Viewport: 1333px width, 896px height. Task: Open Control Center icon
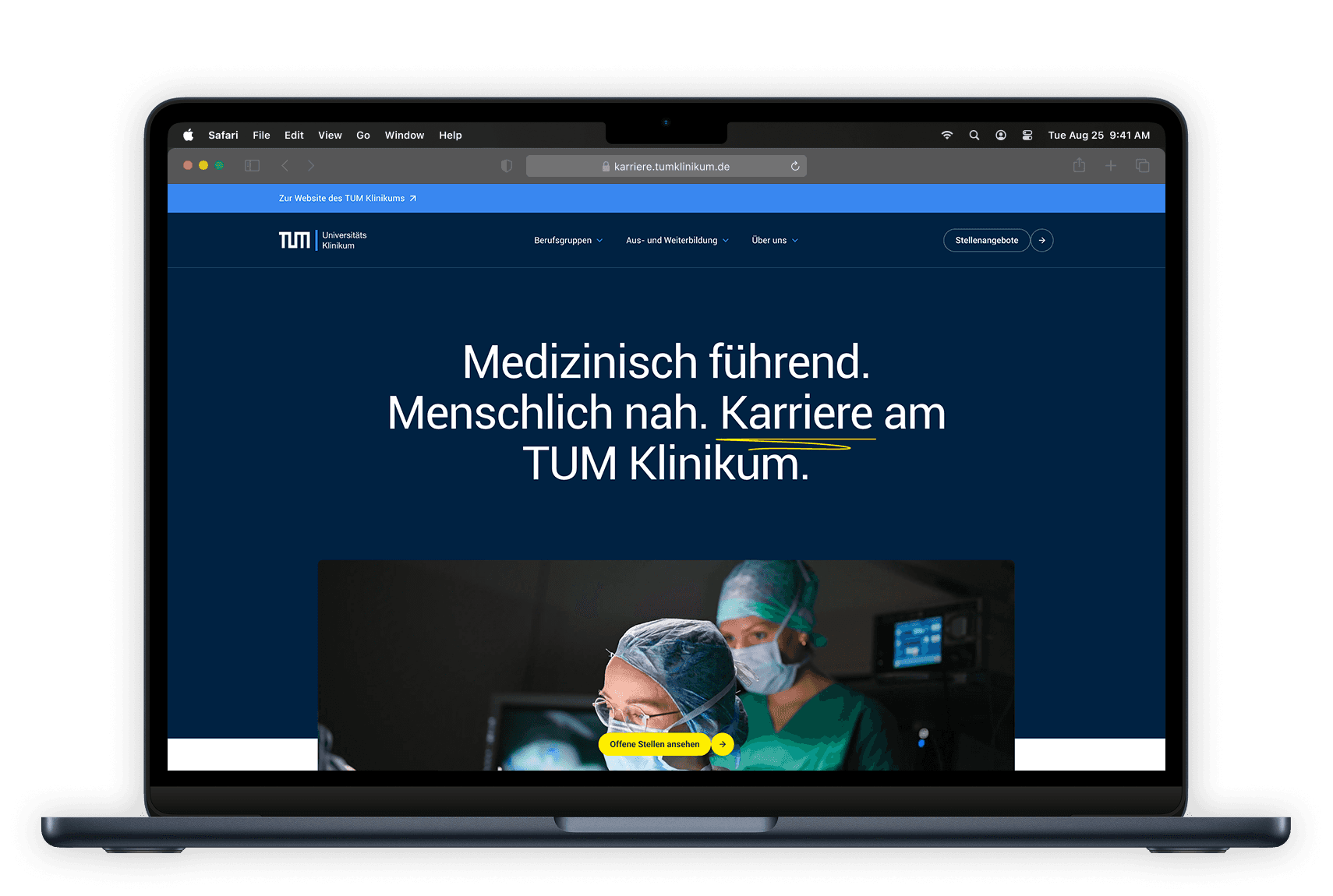[x=1027, y=135]
